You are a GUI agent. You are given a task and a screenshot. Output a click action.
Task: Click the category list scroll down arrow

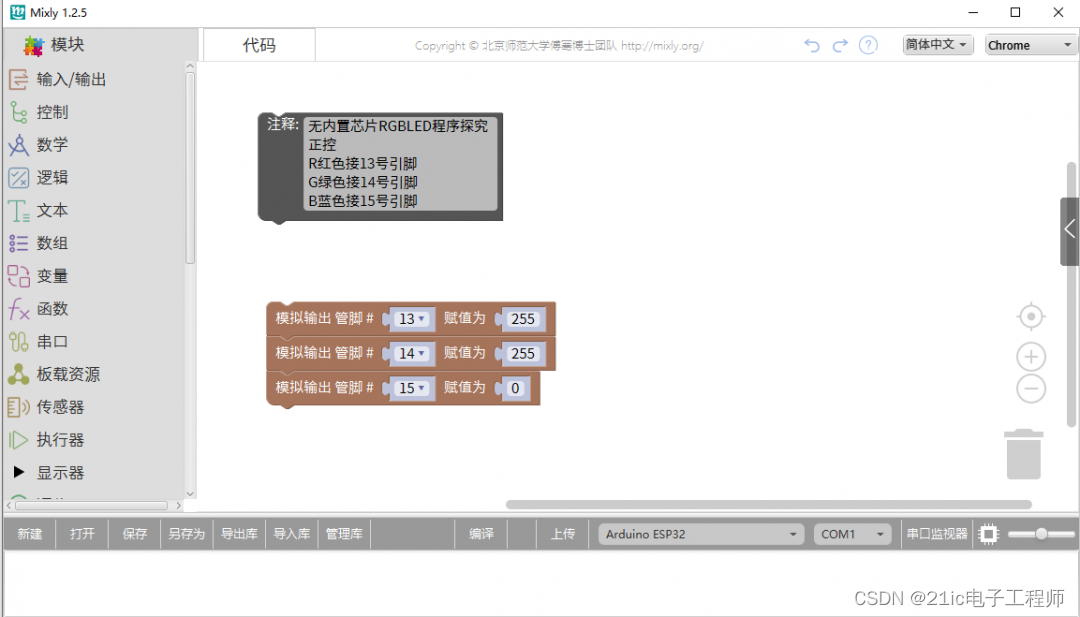tap(190, 494)
